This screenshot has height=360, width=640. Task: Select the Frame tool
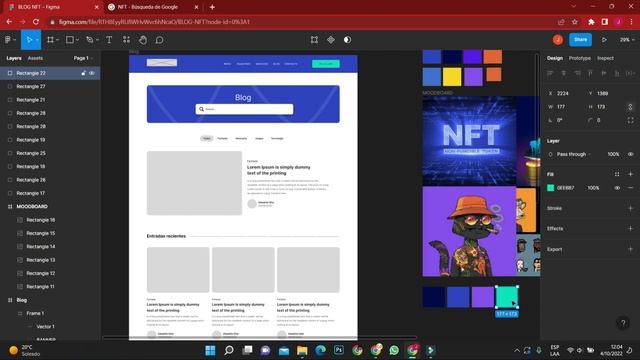click(x=50, y=40)
